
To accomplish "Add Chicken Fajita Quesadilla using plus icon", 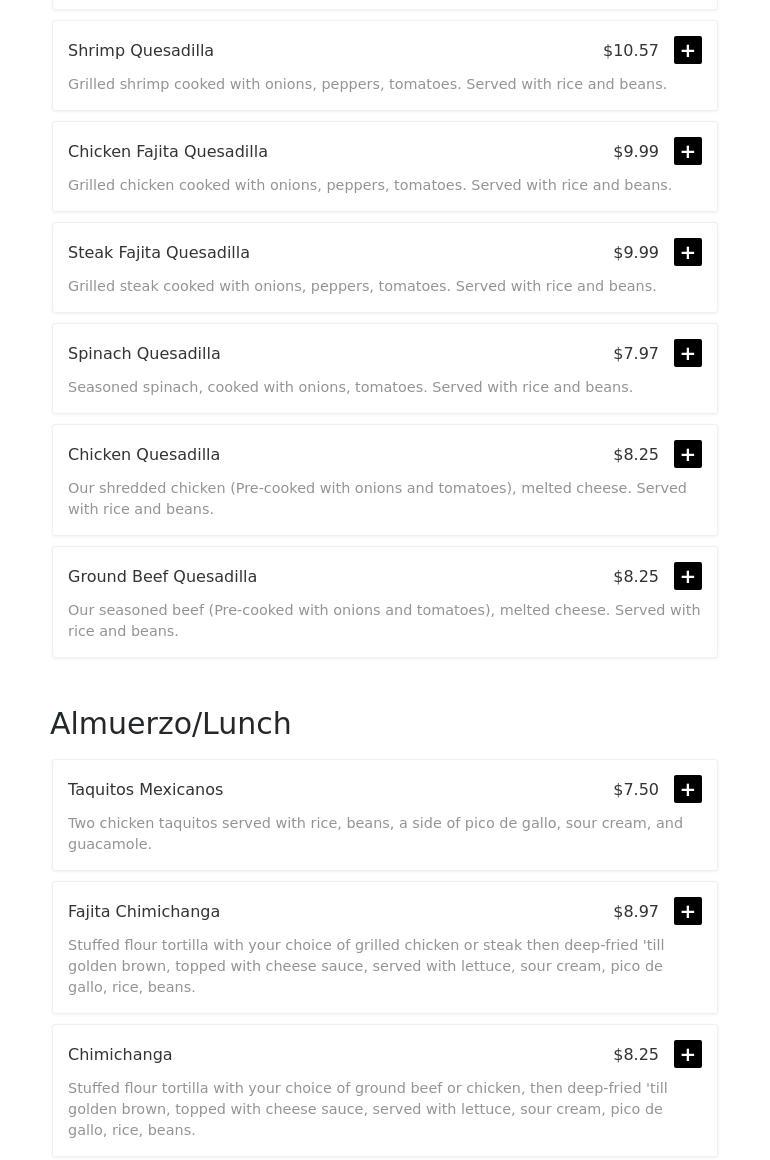I will point(688,151).
